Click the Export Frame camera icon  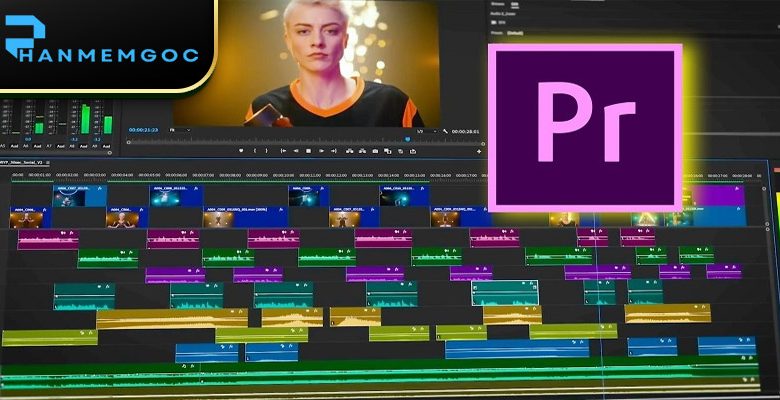point(375,151)
